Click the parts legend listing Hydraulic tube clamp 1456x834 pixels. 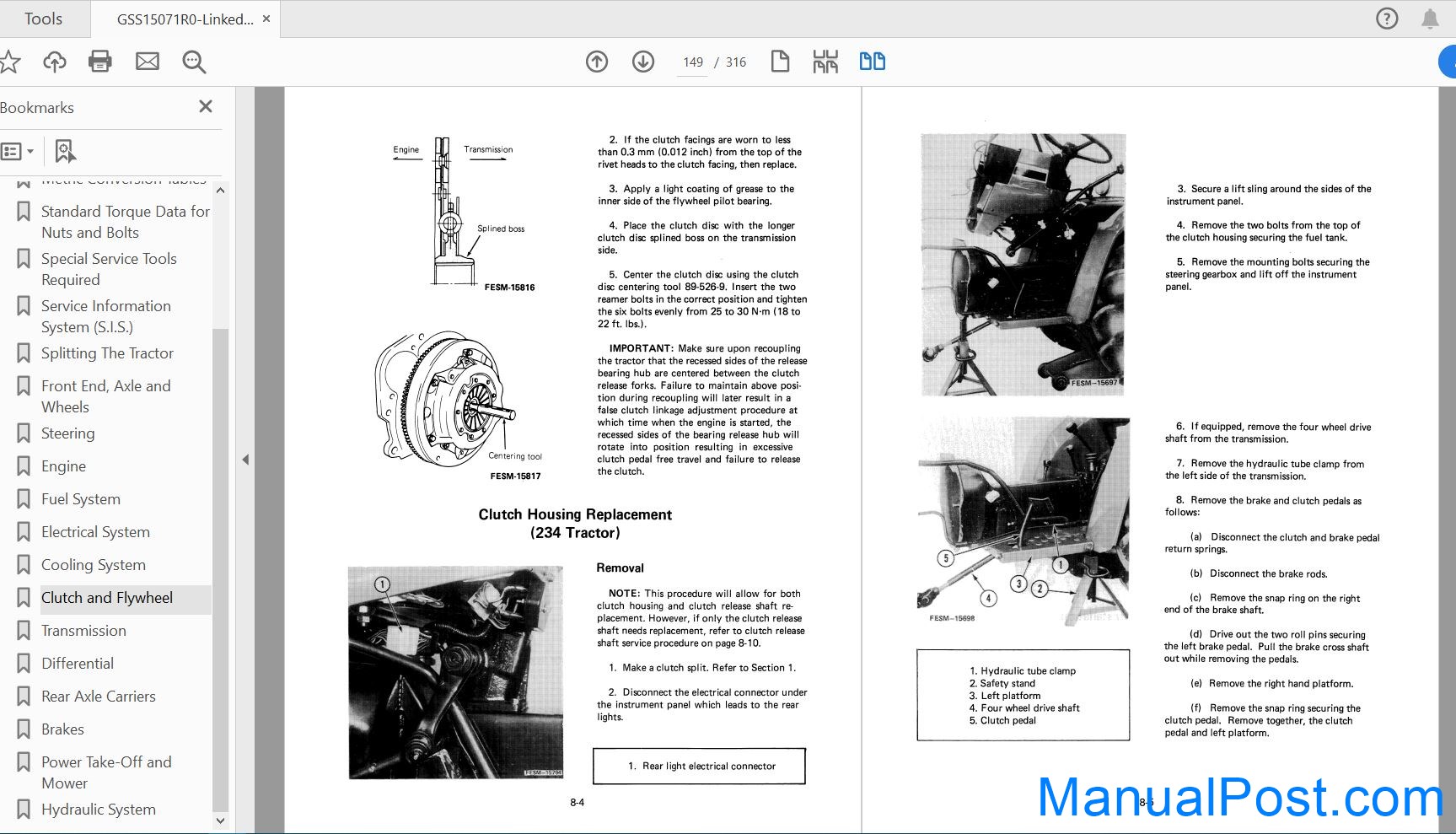(x=1023, y=696)
